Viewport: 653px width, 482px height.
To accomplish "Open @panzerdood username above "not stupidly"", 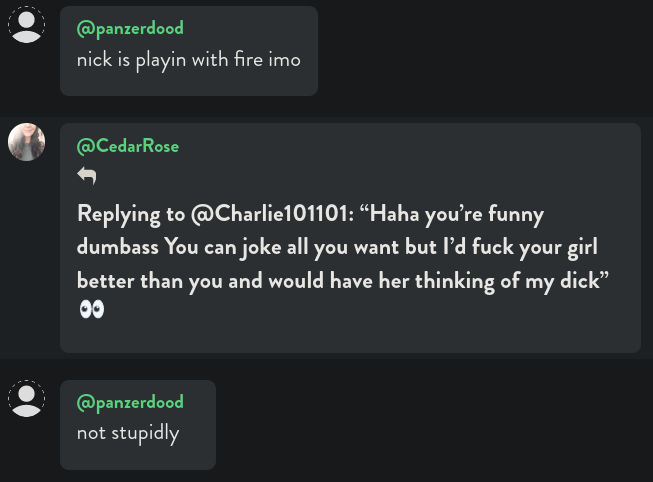I will point(130,402).
